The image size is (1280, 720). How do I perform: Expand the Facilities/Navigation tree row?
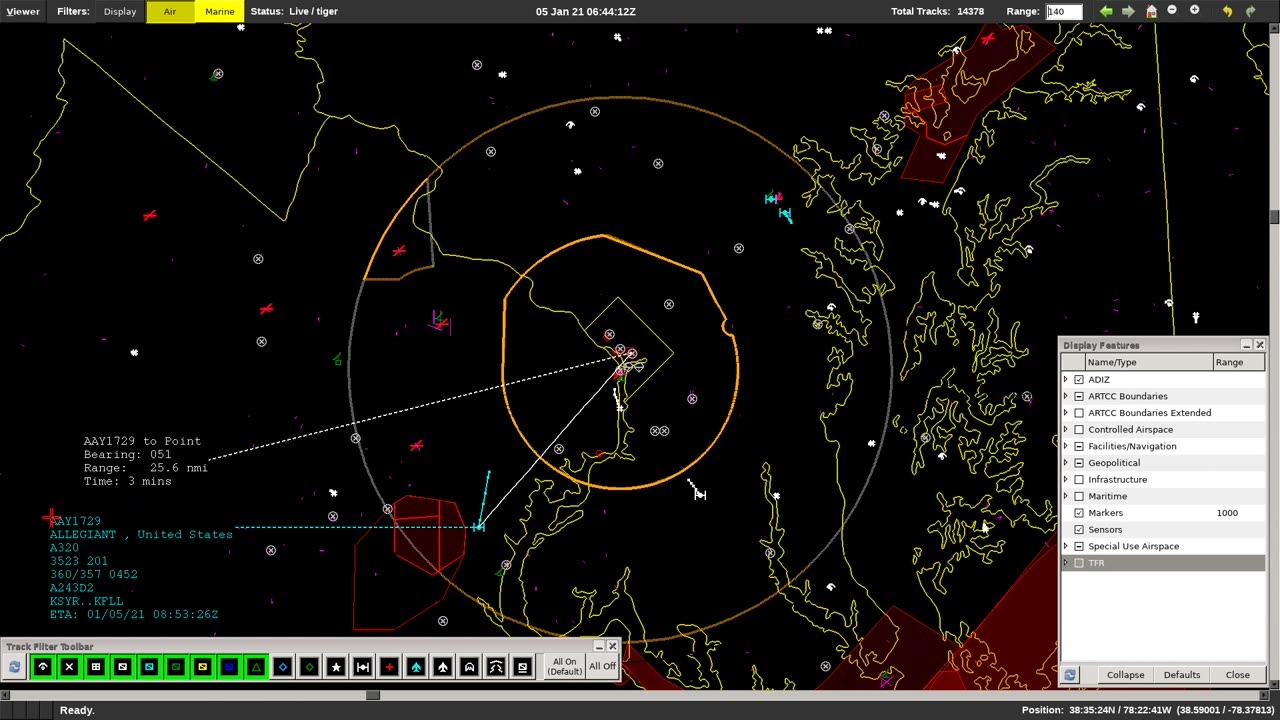click(x=1066, y=446)
